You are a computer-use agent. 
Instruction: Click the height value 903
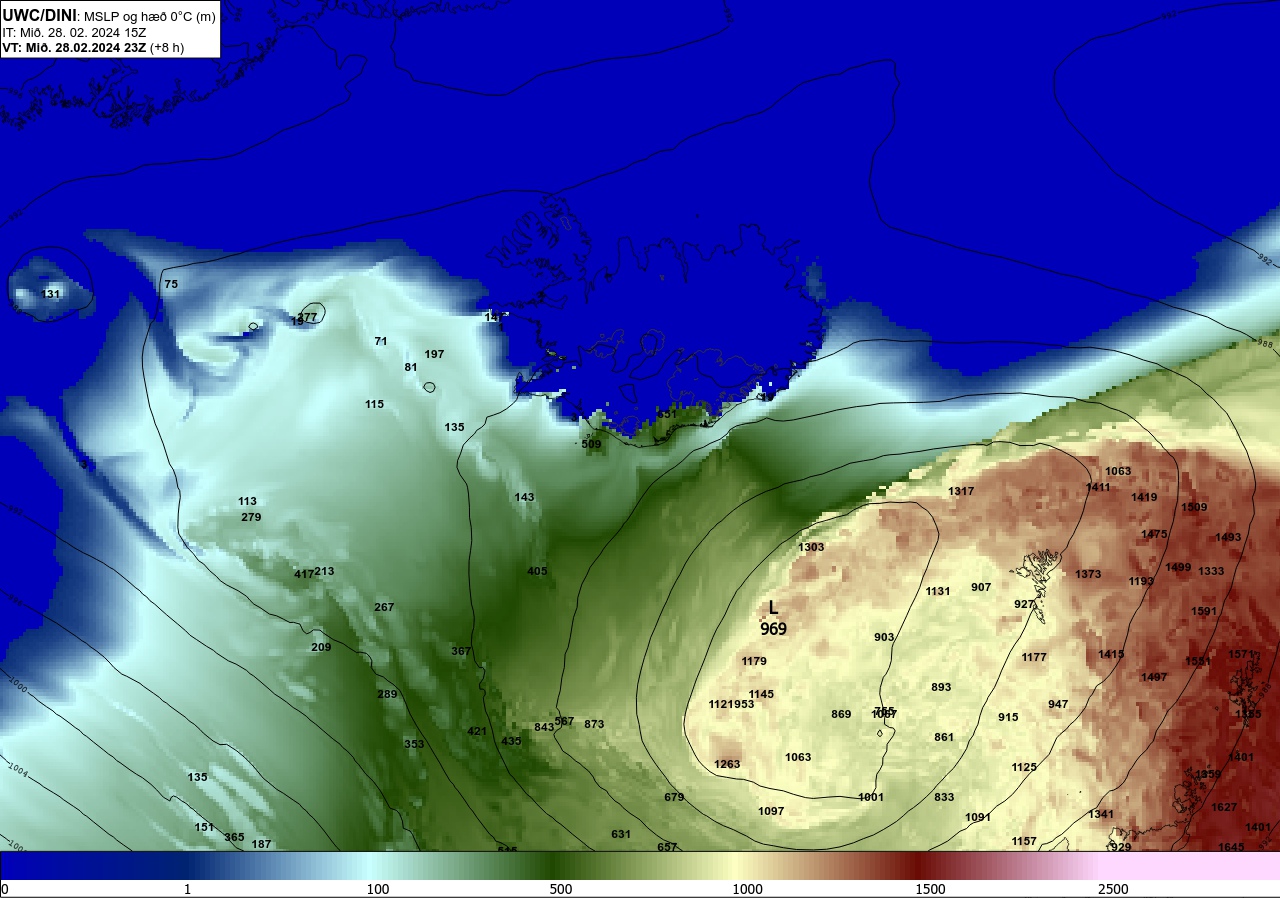click(884, 637)
